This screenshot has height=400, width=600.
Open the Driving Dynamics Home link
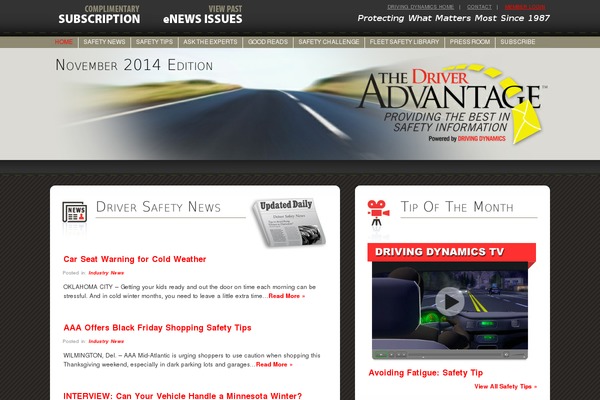[421, 7]
